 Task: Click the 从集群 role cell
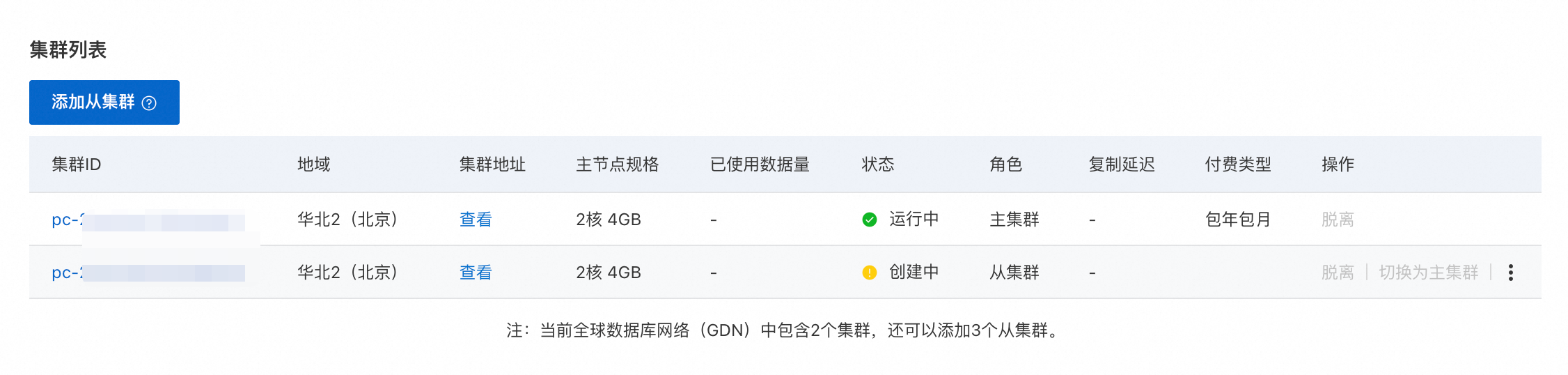(x=1014, y=273)
